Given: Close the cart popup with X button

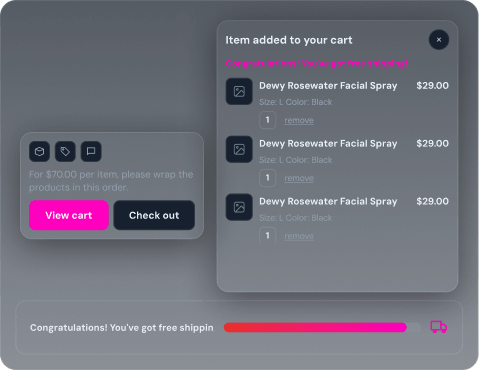Looking at the screenshot, I should (x=439, y=40).
